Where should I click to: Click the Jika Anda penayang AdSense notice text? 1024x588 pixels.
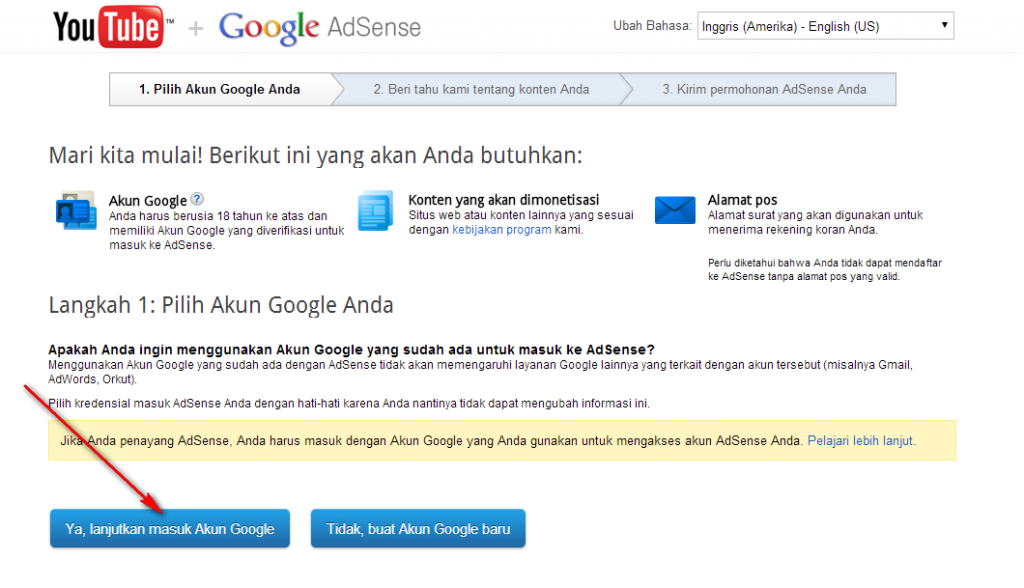[x=430, y=441]
